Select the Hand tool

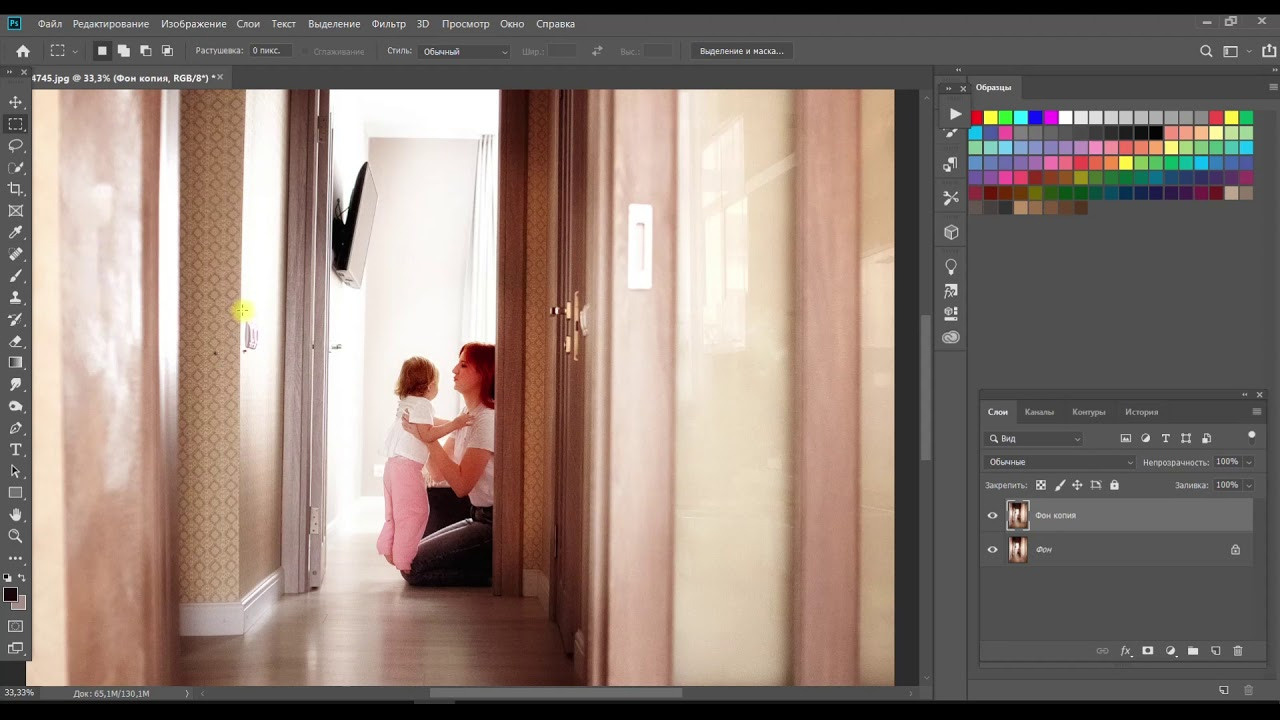coord(16,514)
